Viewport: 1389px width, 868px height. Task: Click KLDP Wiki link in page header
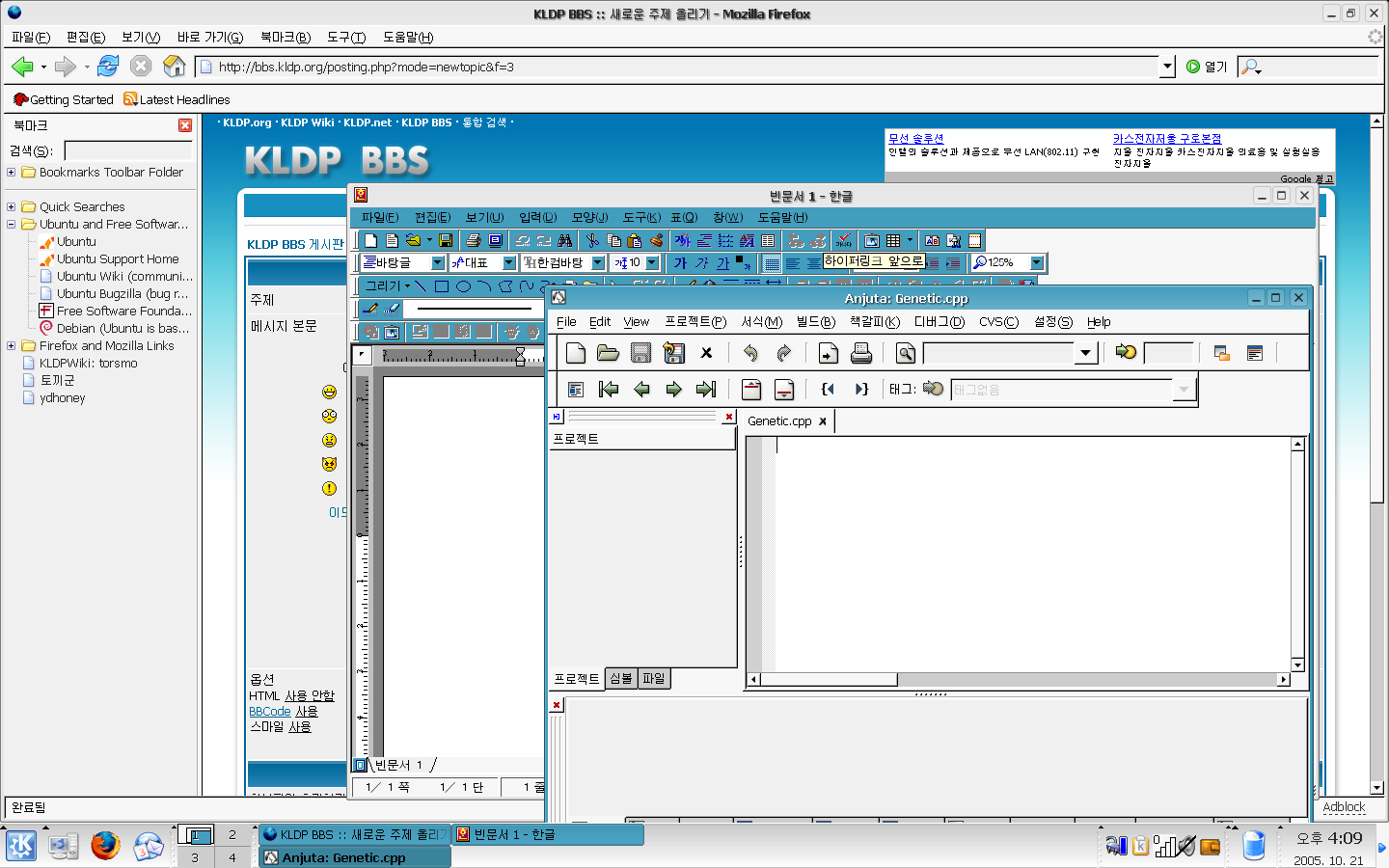307,122
